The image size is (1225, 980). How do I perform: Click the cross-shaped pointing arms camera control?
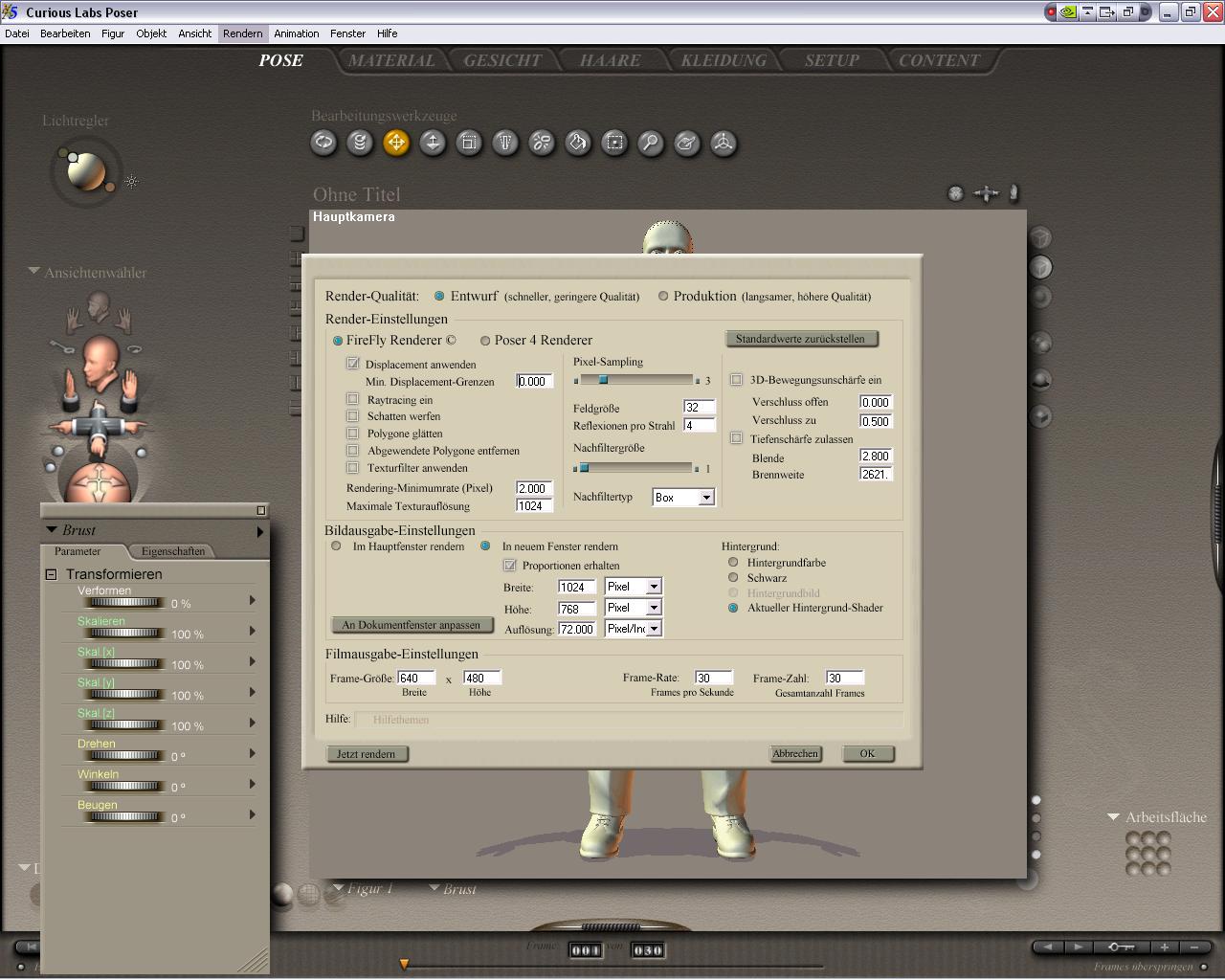[99, 424]
